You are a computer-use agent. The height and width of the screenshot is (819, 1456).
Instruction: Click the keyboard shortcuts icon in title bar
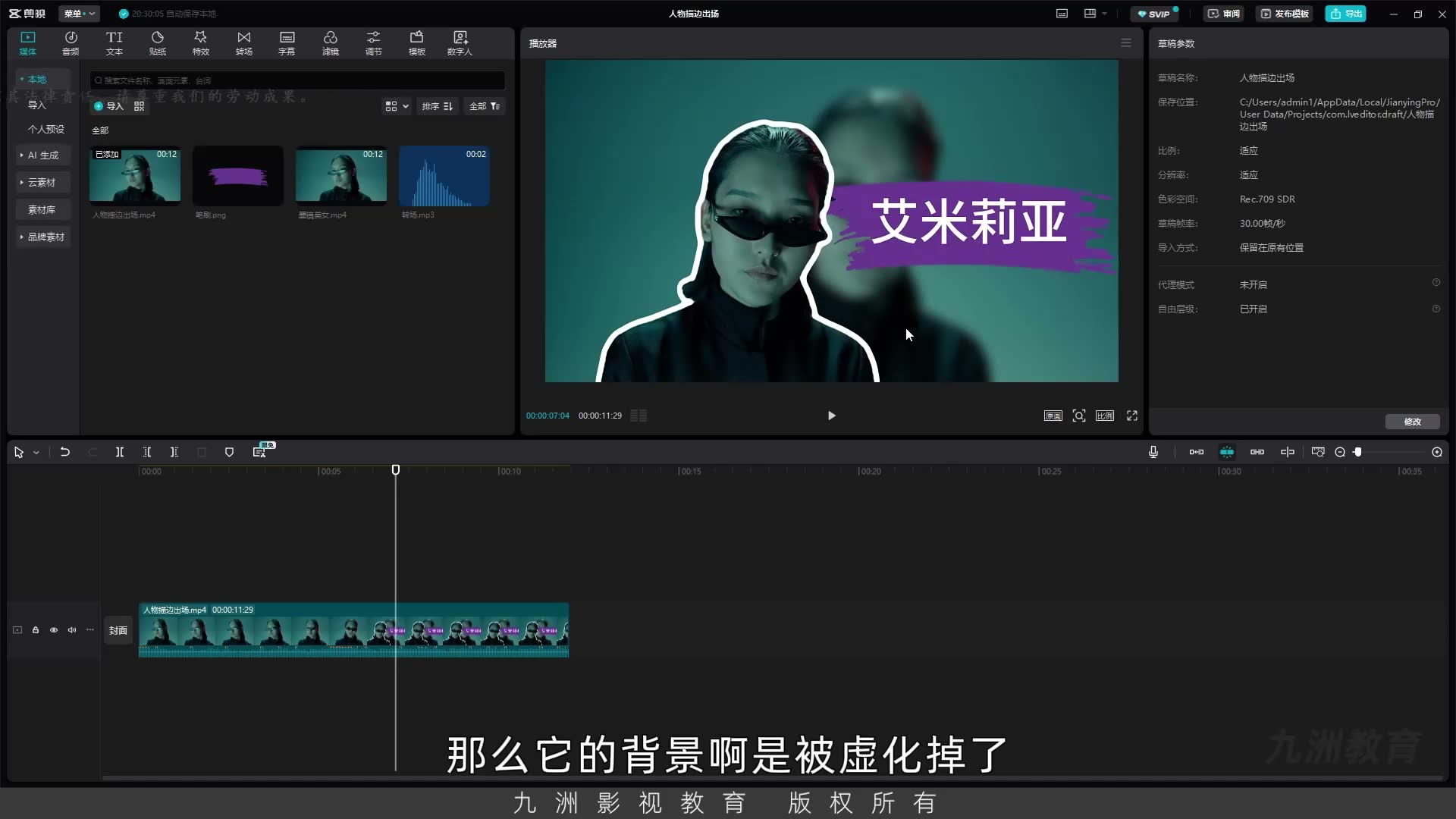pyautogui.click(x=1062, y=14)
